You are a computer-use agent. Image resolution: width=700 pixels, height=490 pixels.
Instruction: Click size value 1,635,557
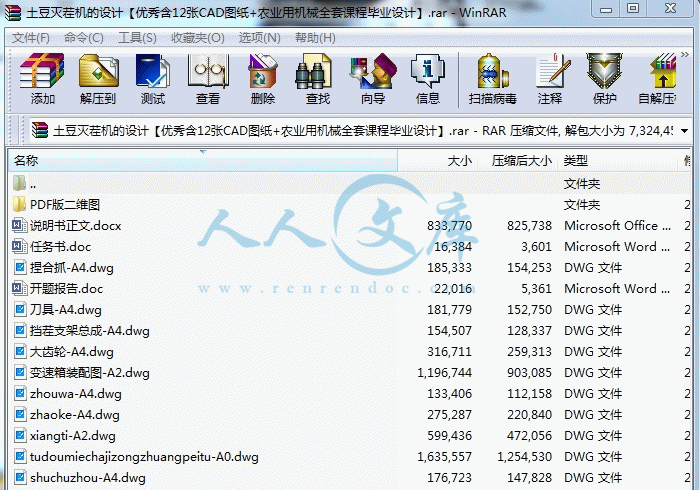click(444, 457)
